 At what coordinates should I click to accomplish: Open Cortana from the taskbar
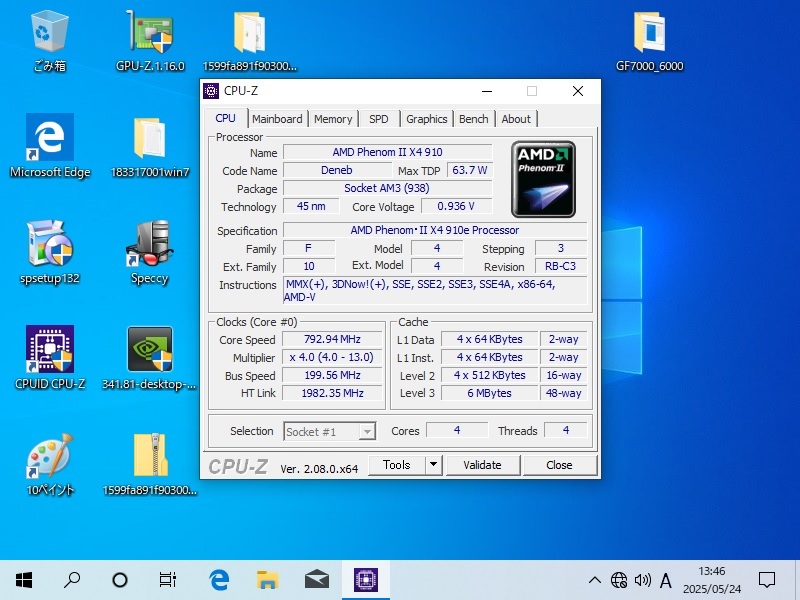coord(120,580)
